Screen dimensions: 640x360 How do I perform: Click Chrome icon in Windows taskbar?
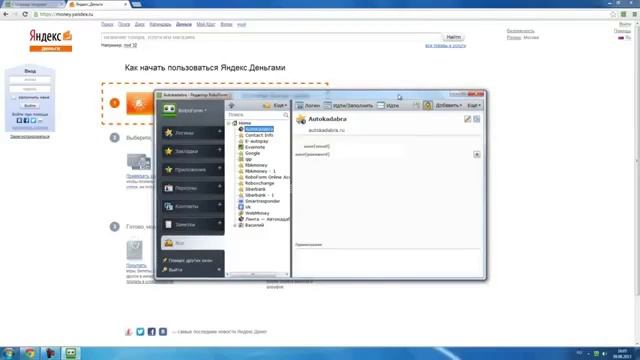tap(29, 353)
